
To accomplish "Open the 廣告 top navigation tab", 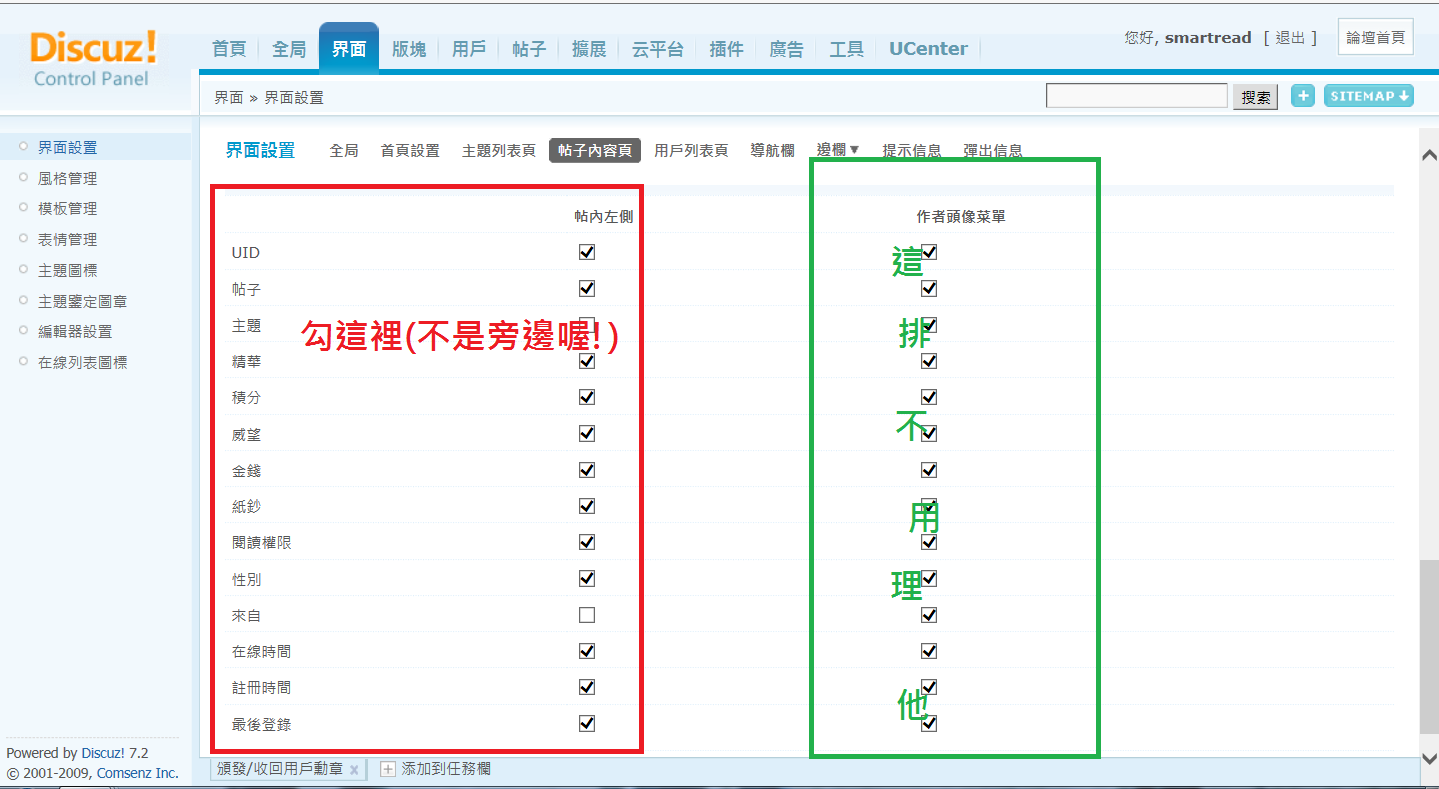I will (x=787, y=49).
